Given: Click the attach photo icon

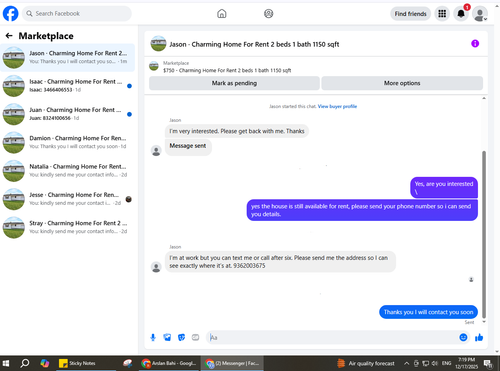Looking at the screenshot, I should [167, 337].
